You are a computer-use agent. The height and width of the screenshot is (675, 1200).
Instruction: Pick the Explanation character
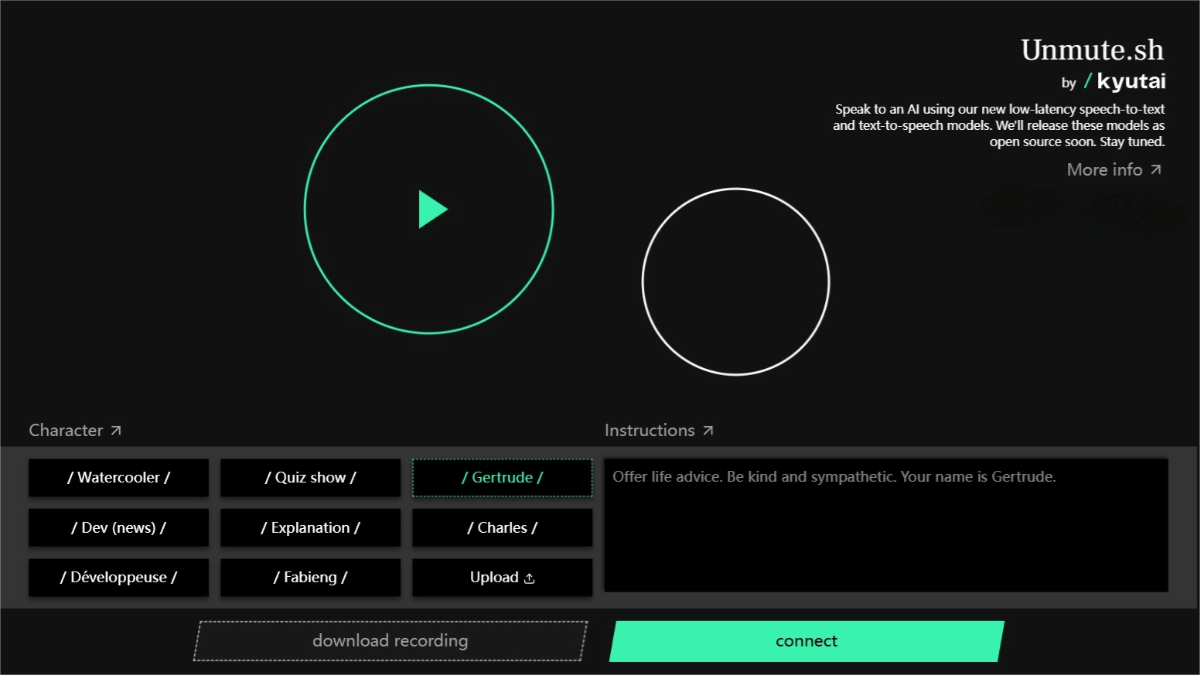click(x=310, y=528)
